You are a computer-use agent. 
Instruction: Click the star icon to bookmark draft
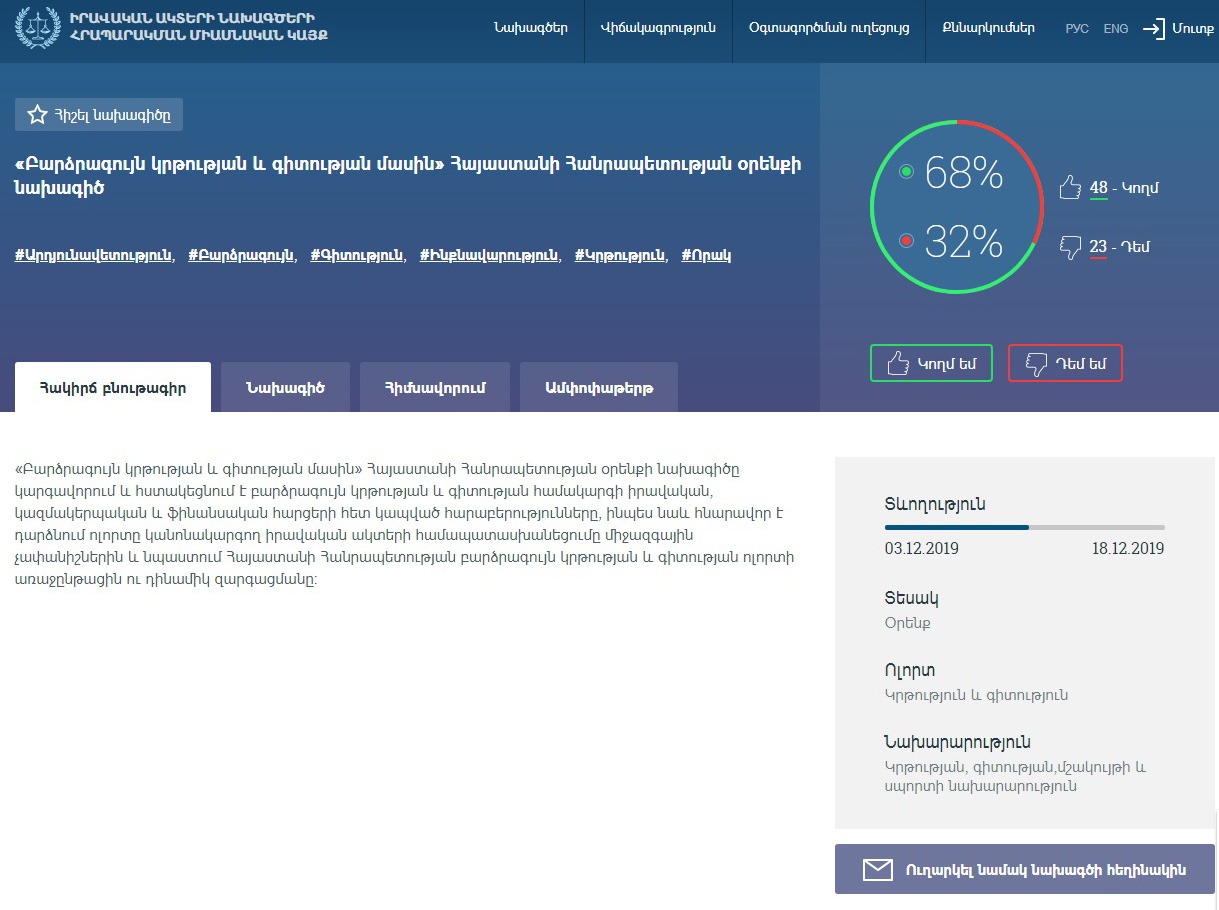tap(38, 115)
